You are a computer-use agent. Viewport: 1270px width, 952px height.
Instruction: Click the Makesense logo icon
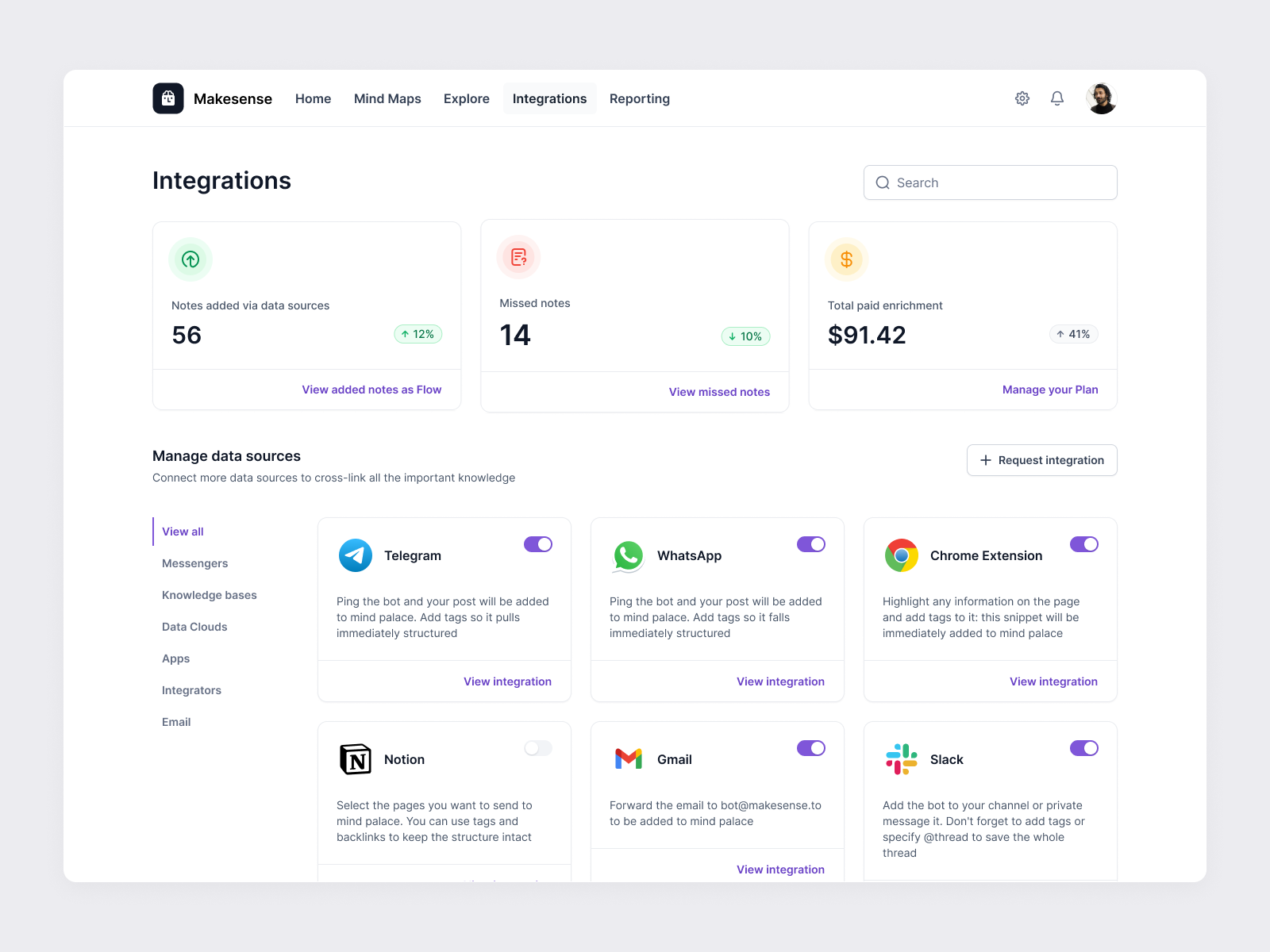(167, 98)
